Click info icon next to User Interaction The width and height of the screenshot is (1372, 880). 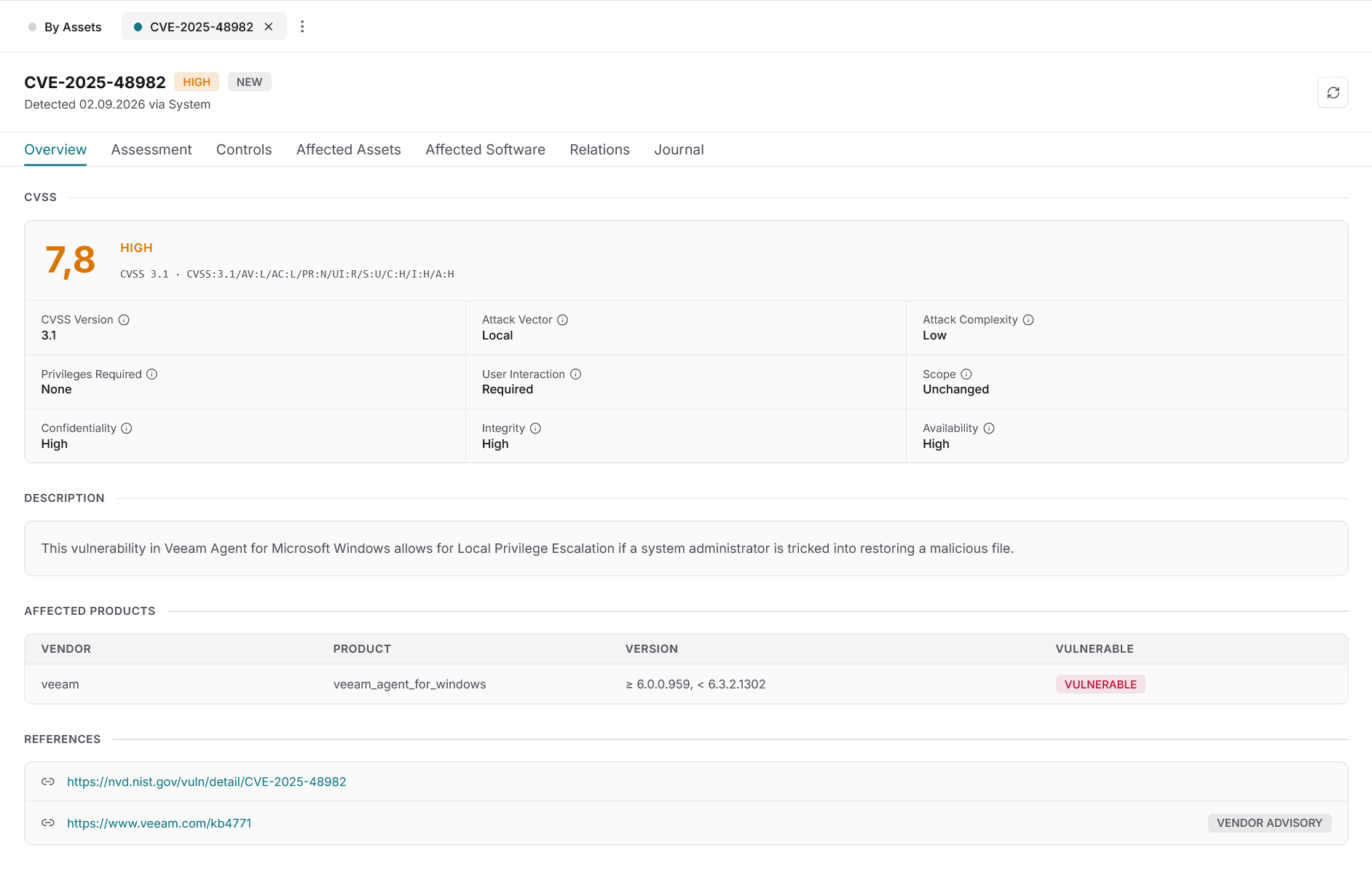(x=575, y=374)
